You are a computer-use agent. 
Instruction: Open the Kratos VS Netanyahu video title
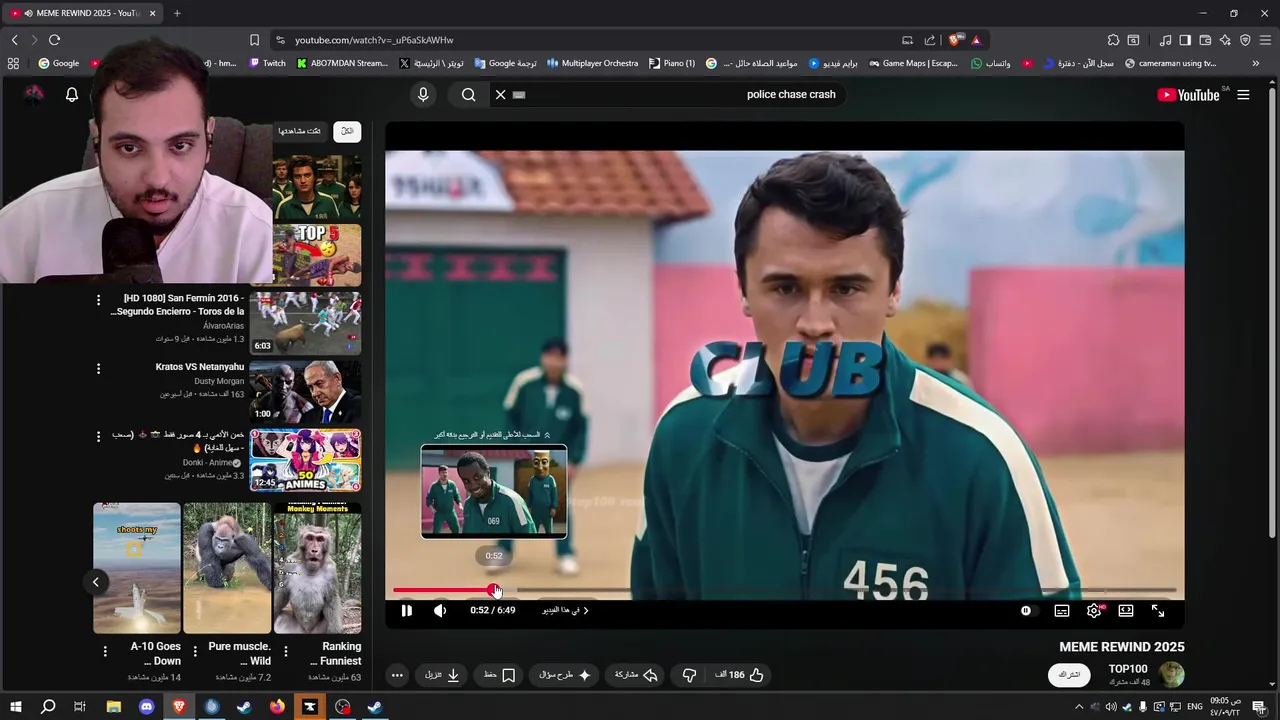[x=200, y=367]
